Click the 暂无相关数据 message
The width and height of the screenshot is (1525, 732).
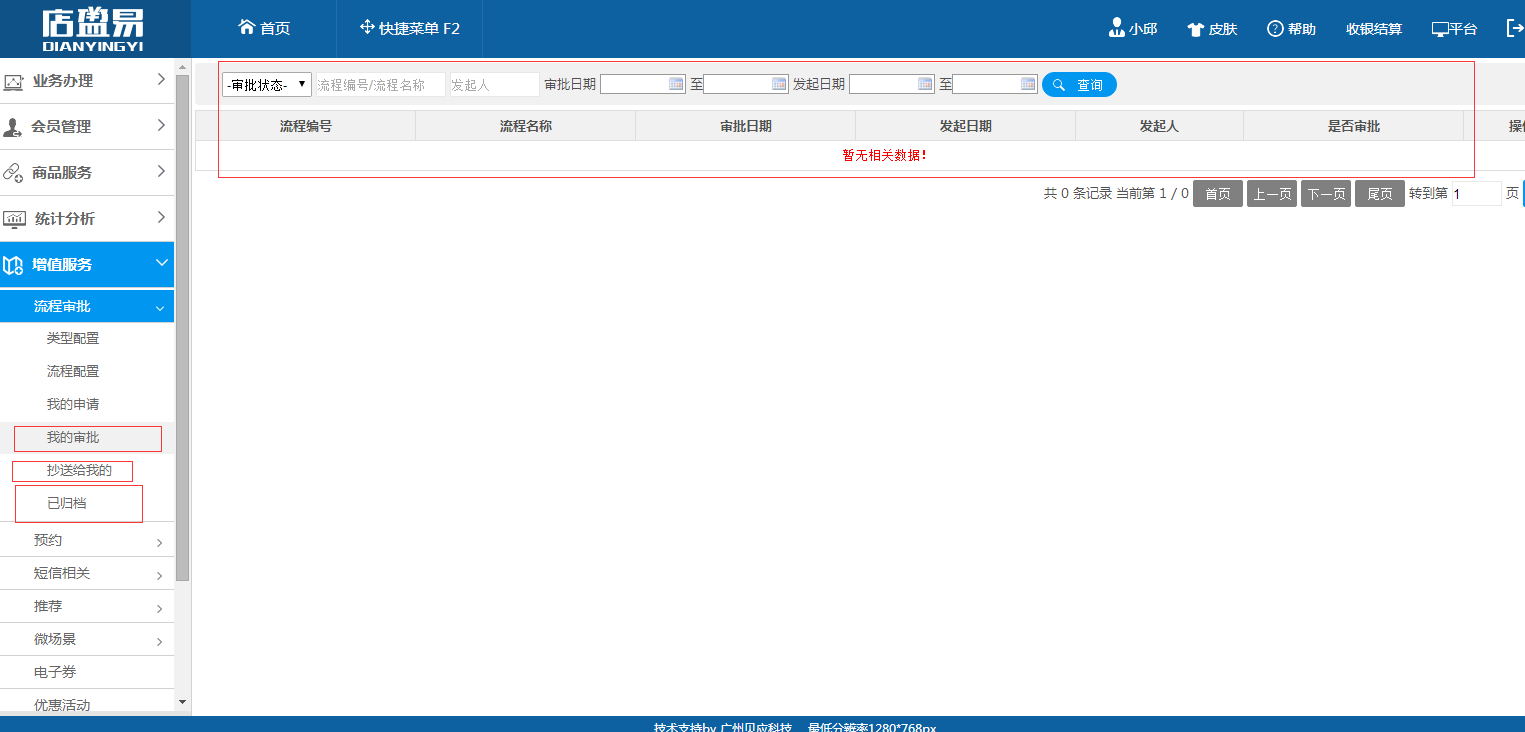(x=885, y=156)
